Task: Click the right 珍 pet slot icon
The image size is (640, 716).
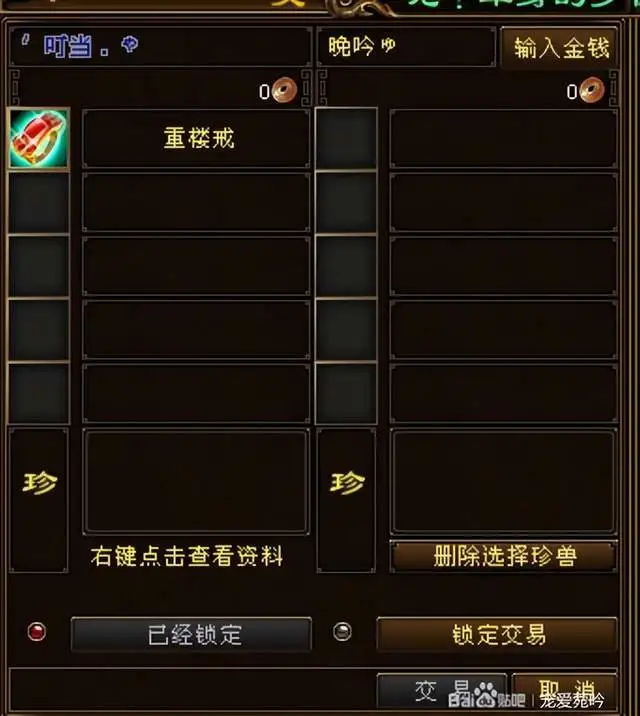Action: [347, 482]
